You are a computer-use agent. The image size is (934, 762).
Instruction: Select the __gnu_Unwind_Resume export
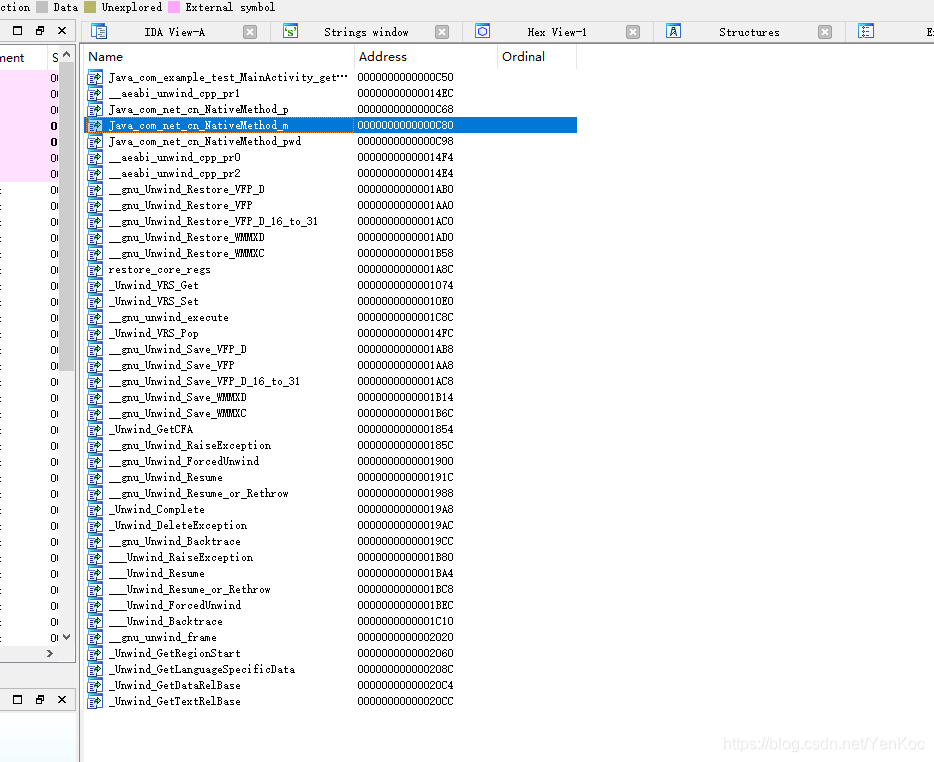[331, 478]
